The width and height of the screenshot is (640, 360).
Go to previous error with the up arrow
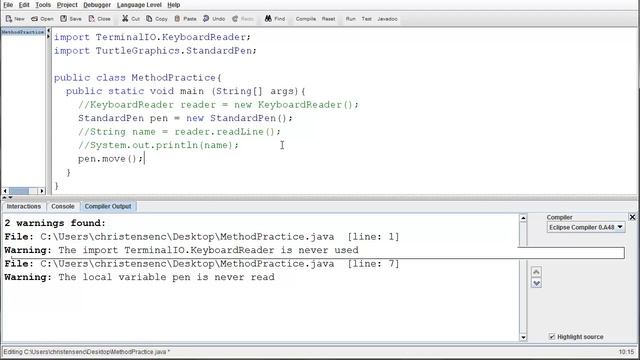coord(536,272)
